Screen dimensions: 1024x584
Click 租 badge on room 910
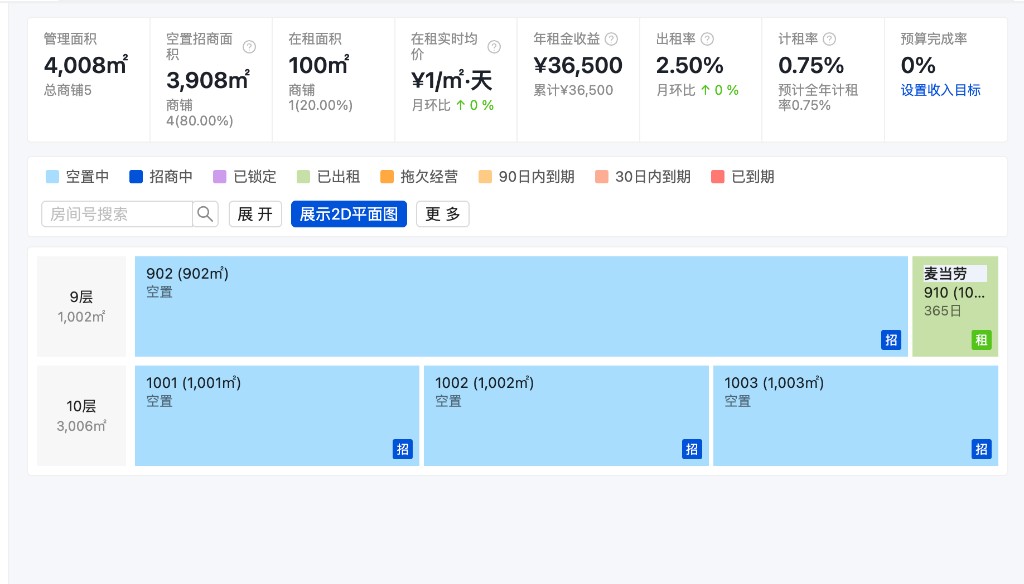(981, 340)
